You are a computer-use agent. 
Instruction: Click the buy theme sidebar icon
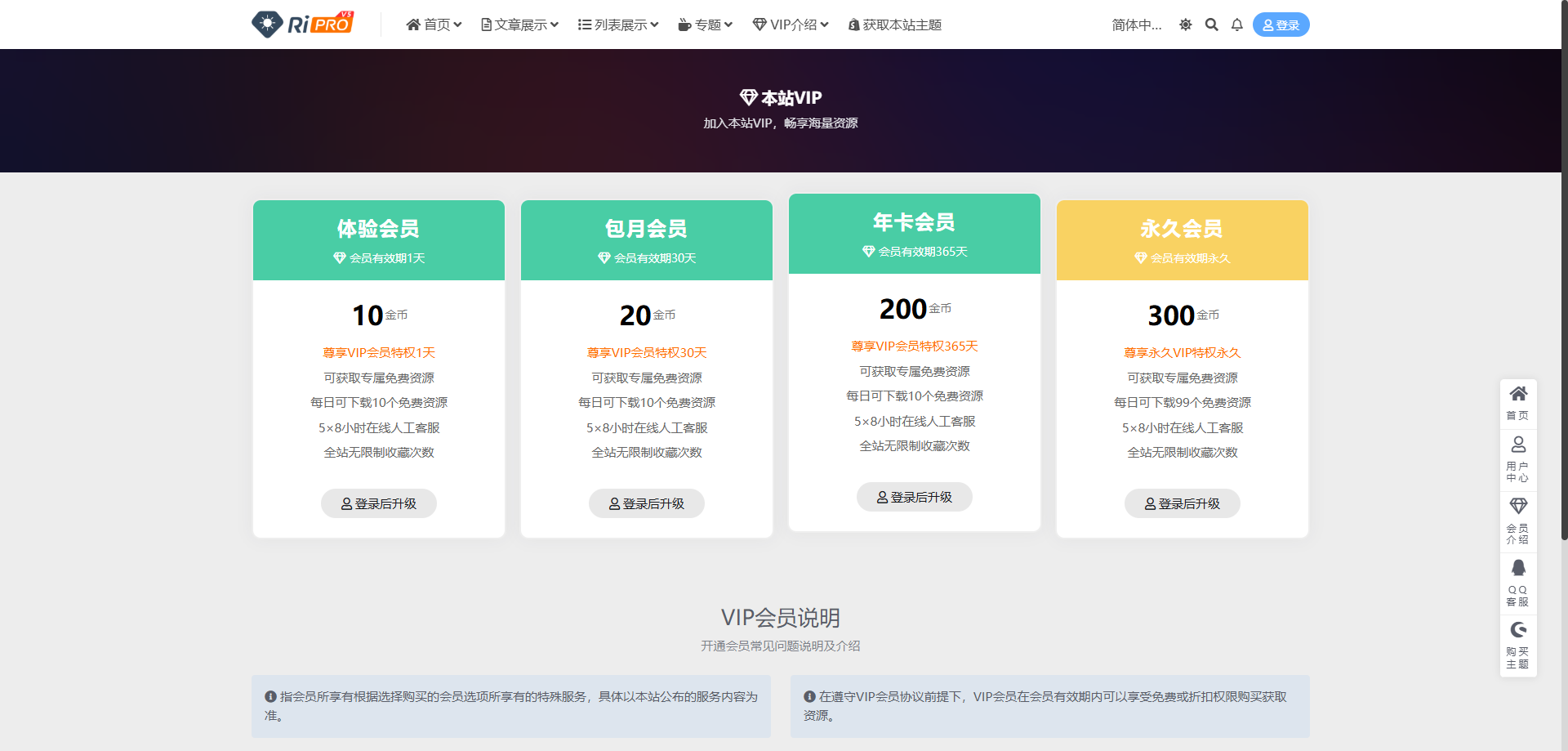1517,645
